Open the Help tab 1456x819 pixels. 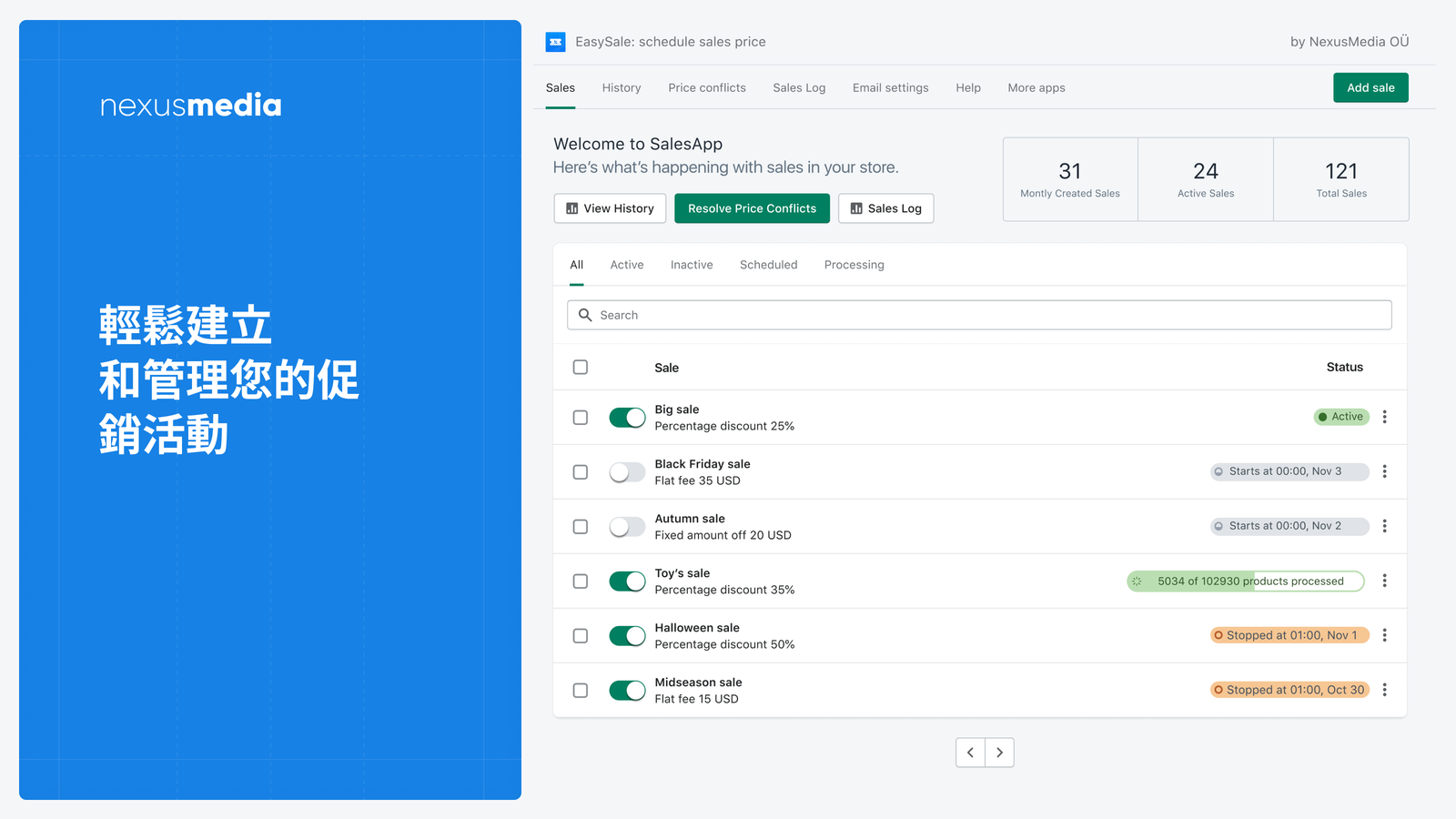click(968, 88)
